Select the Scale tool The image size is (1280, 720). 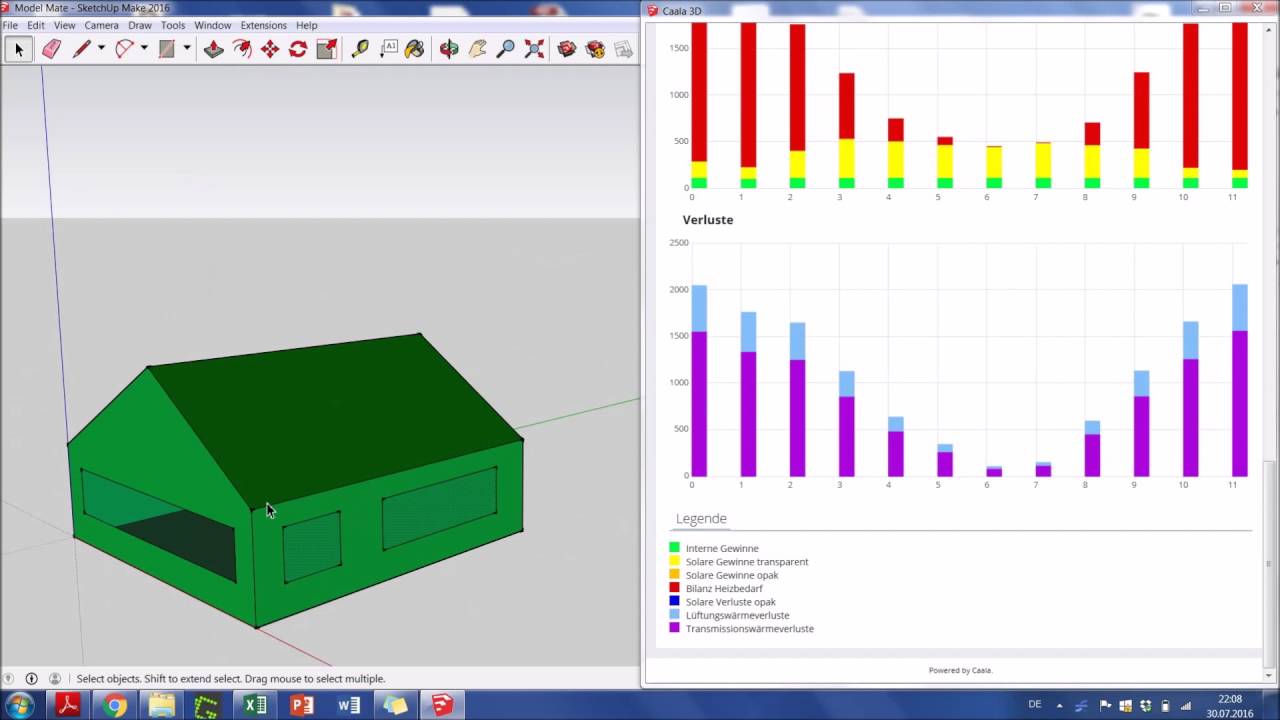pyautogui.click(x=326, y=49)
